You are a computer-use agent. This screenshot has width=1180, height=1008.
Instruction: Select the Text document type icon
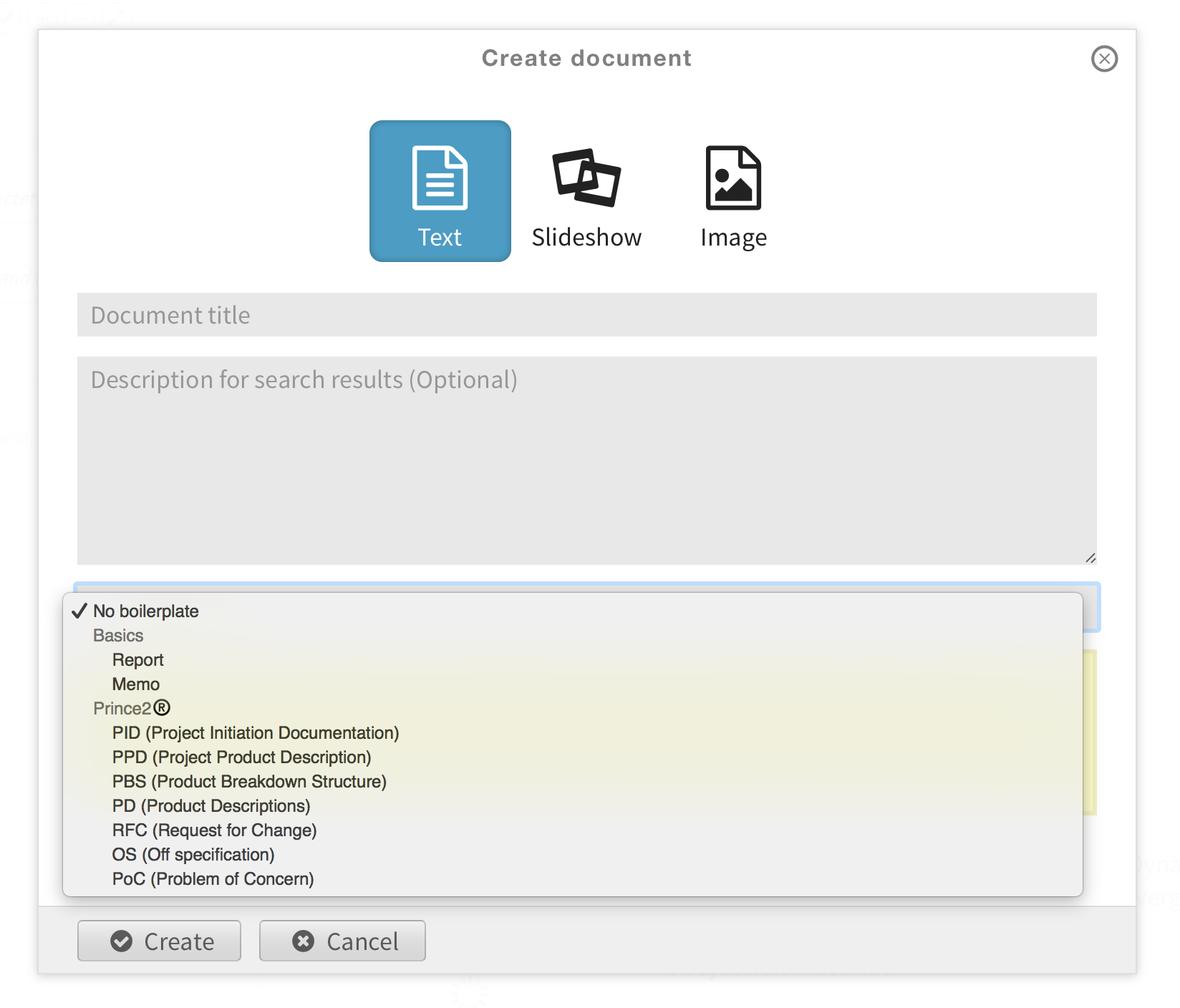[440, 190]
